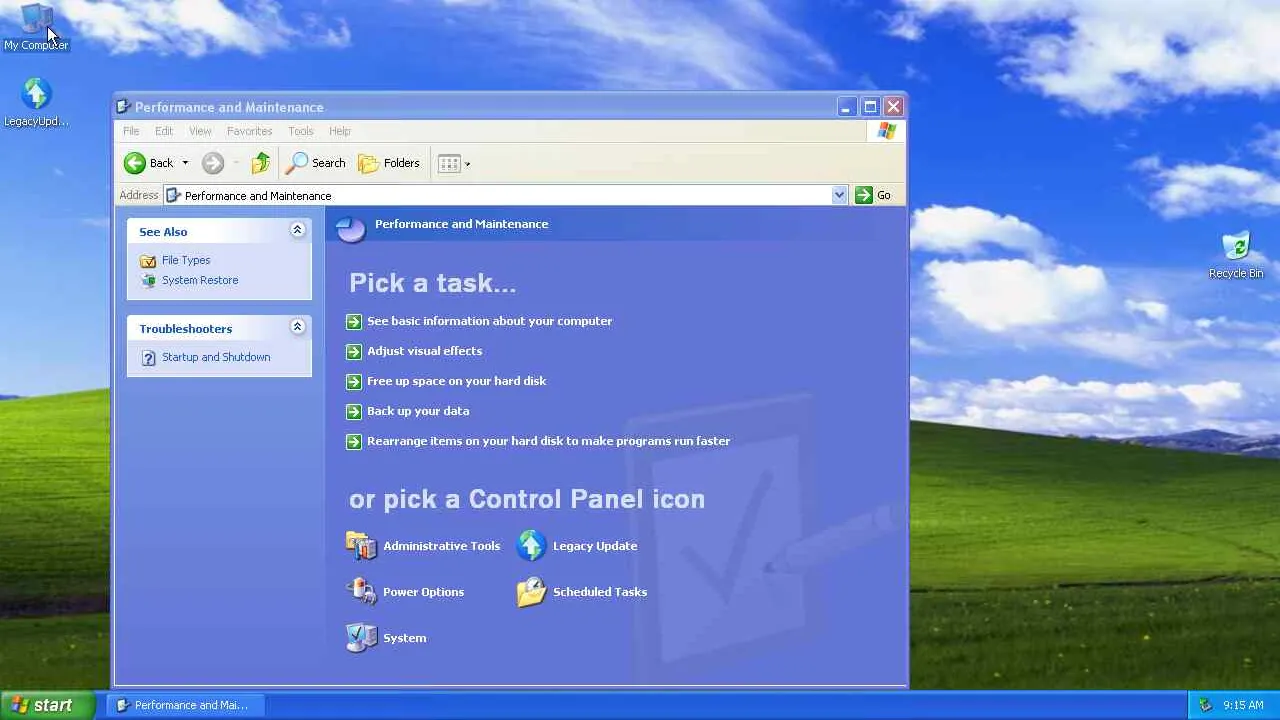Open the Administrative Tools icon
The width and height of the screenshot is (1280, 720).
[361, 546]
